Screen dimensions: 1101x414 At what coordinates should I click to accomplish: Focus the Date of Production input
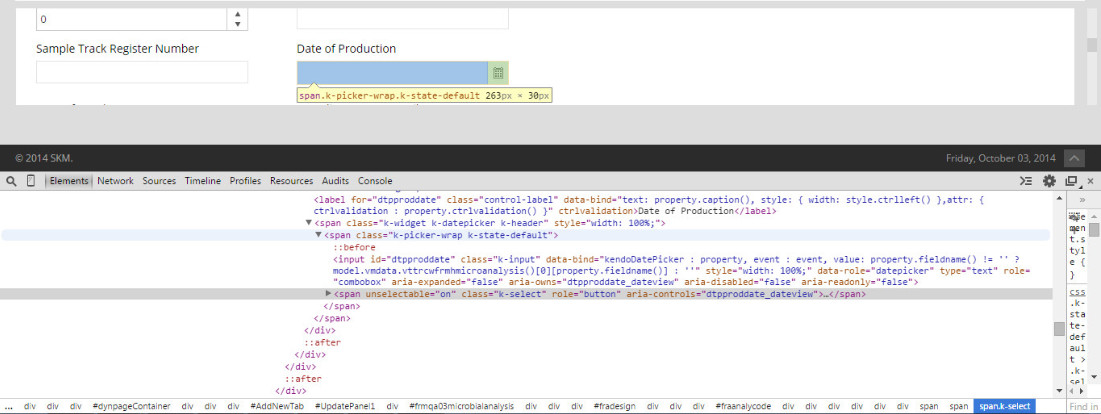coord(393,73)
